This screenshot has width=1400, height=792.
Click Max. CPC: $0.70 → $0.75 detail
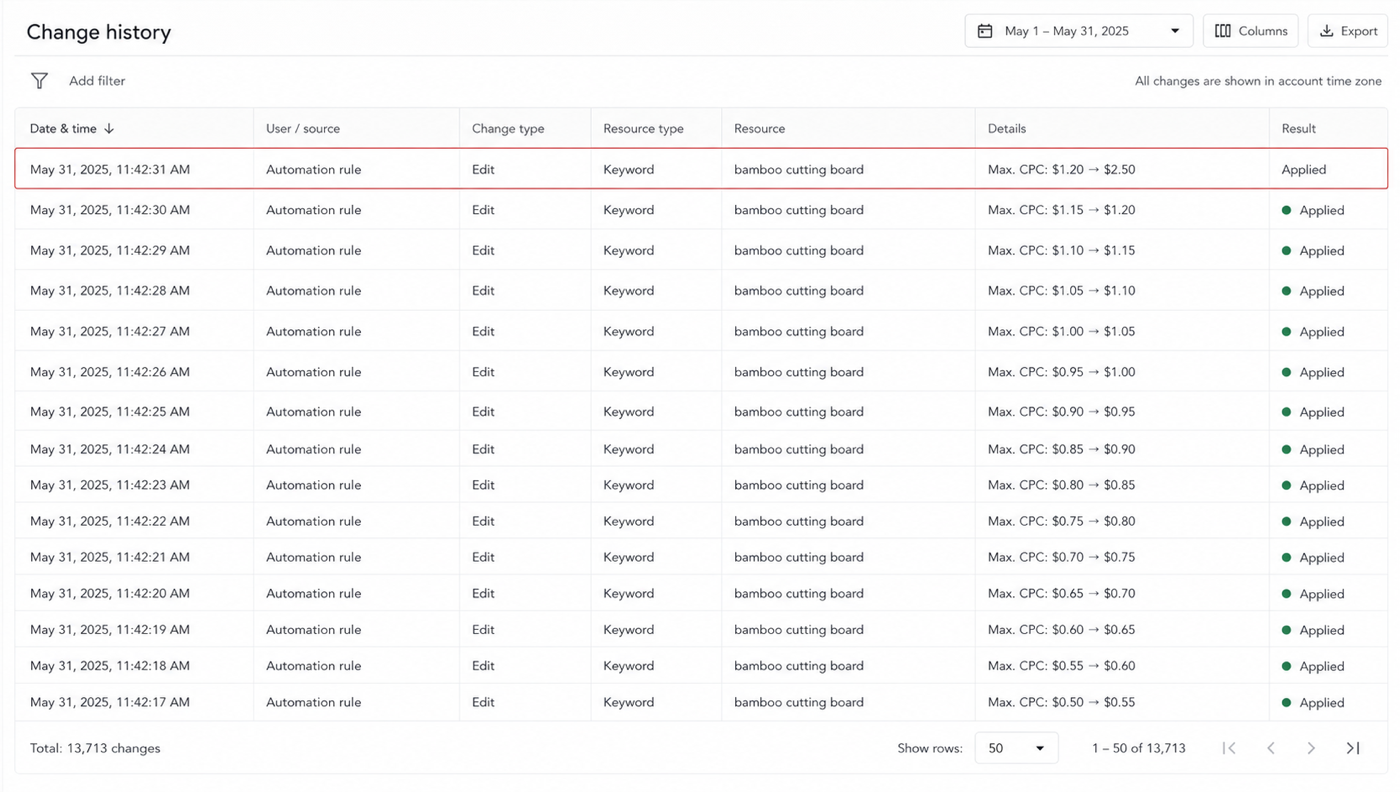pos(1061,557)
